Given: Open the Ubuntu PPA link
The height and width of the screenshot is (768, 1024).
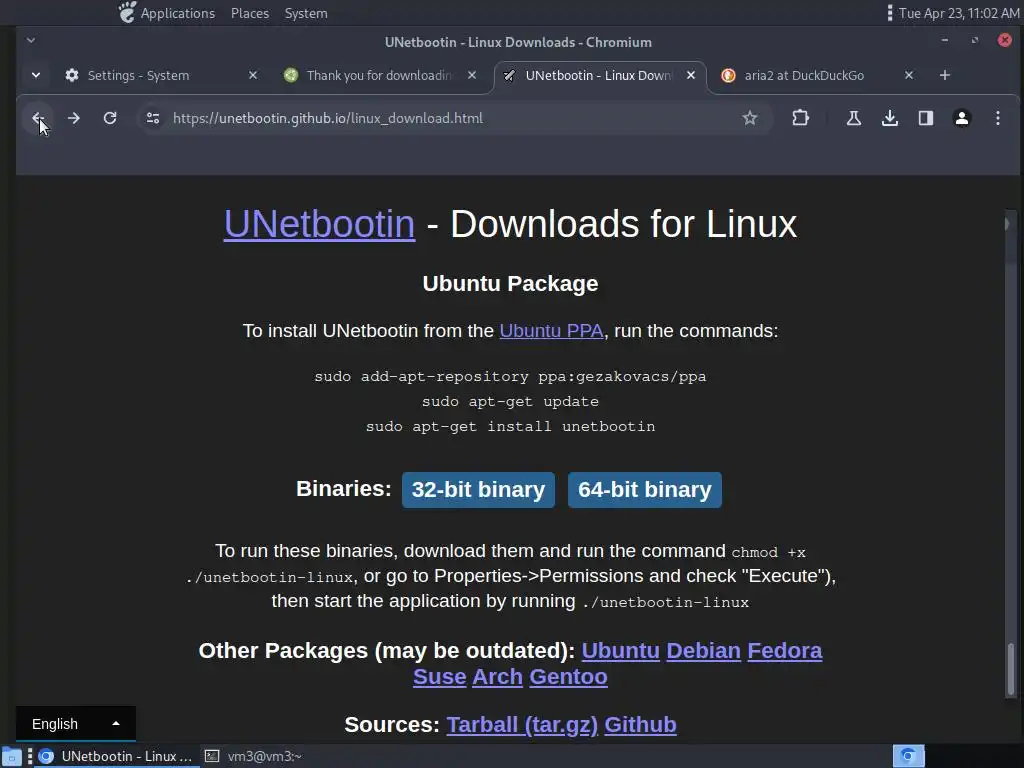Looking at the screenshot, I should click(551, 330).
